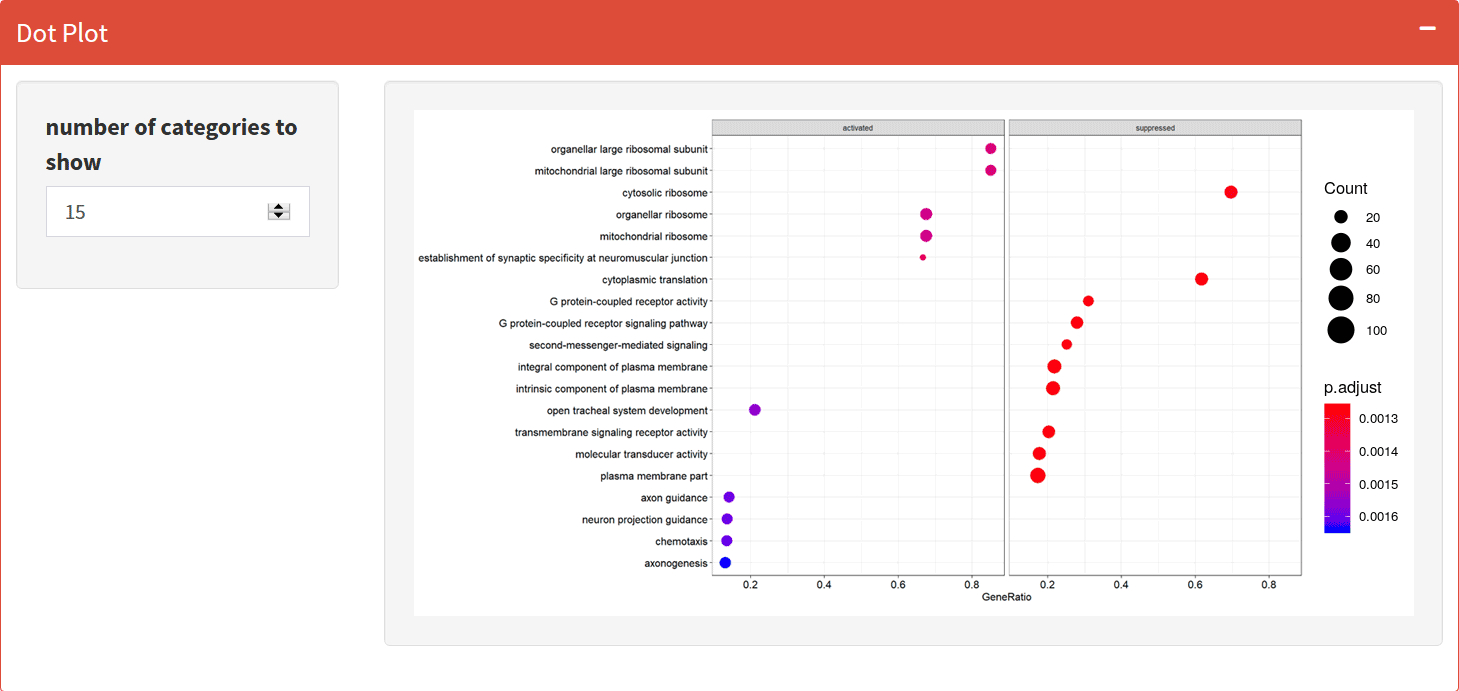Click the organellar large ribosomal subunit dot
The image size is (1459, 691).
[x=990, y=149]
